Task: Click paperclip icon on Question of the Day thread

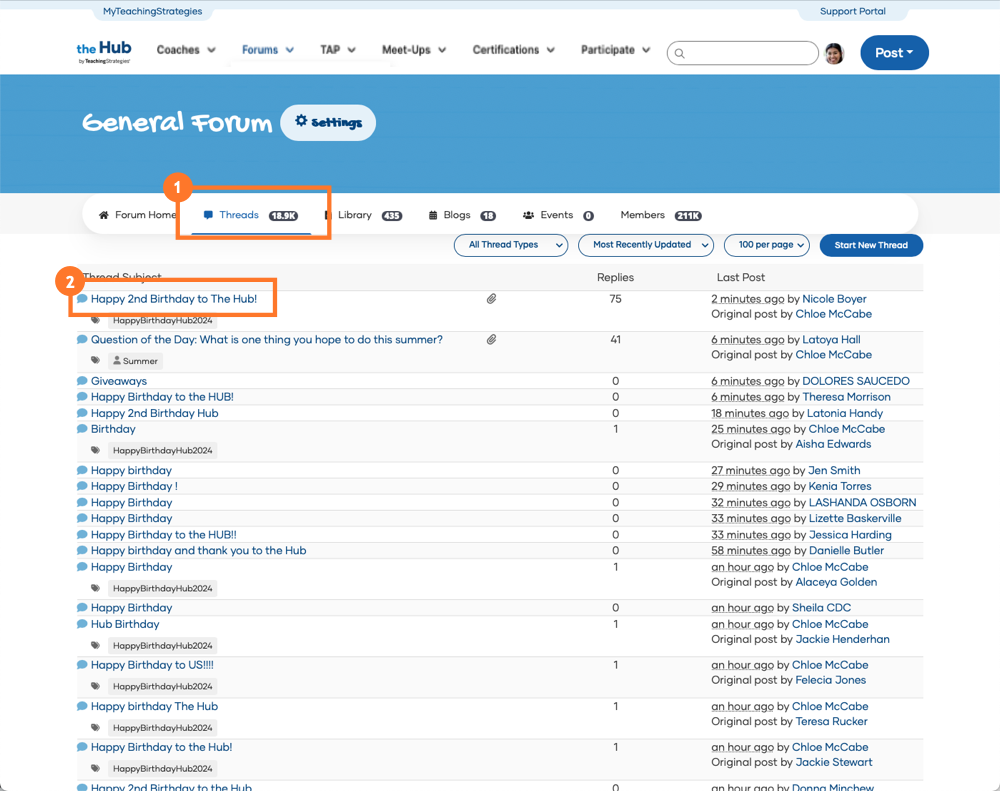Action: (492, 340)
